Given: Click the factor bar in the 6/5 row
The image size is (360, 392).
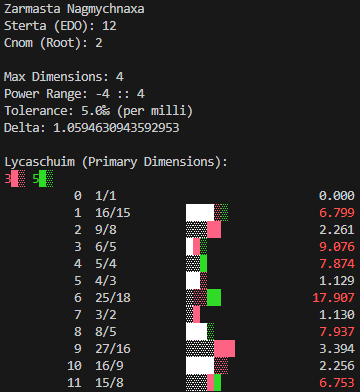Looking at the screenshot, I should (196, 247).
